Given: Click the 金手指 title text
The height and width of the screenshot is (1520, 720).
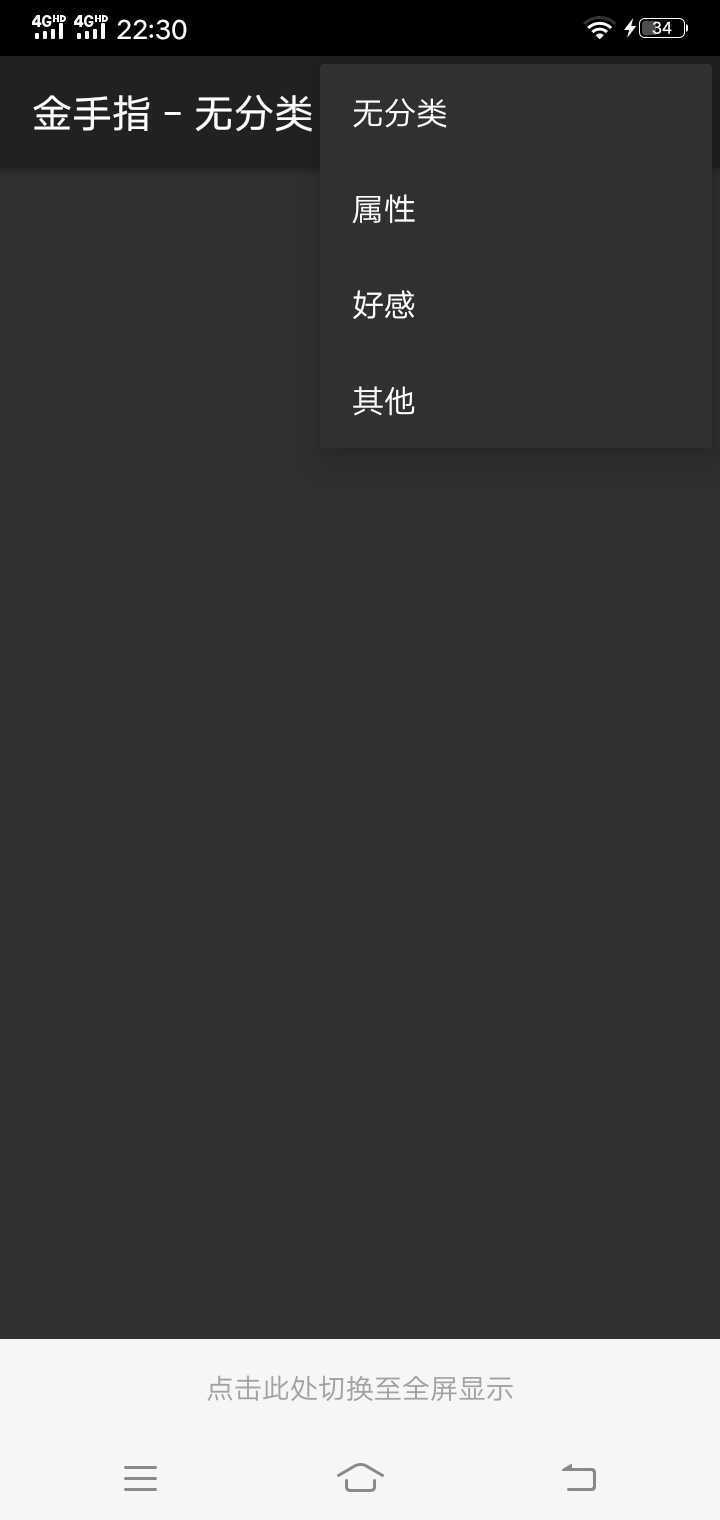Looking at the screenshot, I should (92, 113).
